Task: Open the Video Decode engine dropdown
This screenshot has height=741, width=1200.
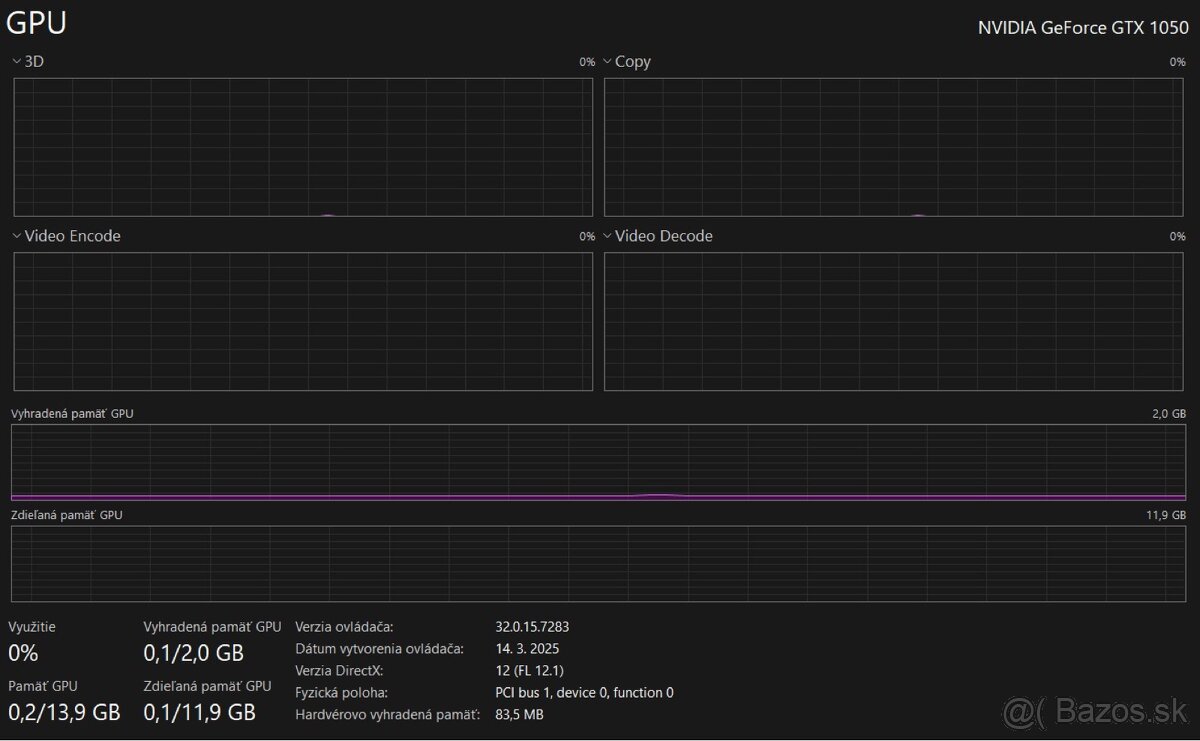Action: pos(607,237)
